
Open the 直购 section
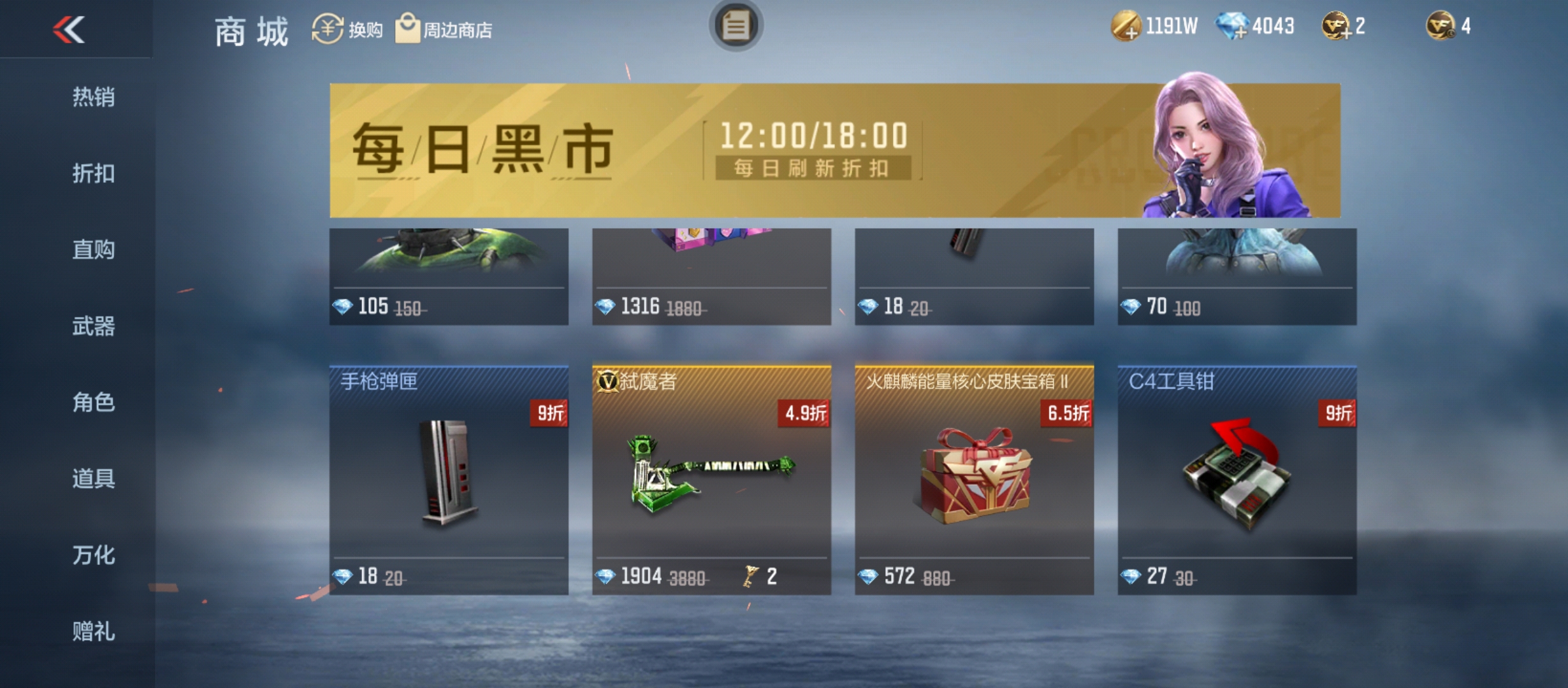(x=93, y=250)
